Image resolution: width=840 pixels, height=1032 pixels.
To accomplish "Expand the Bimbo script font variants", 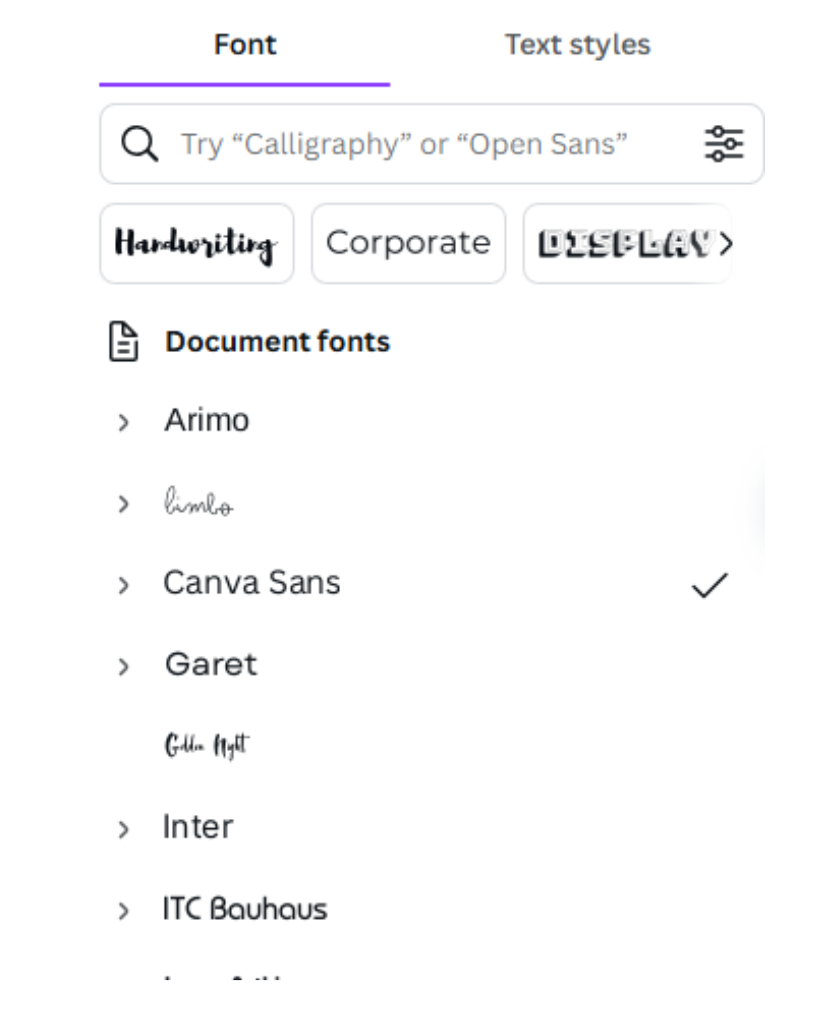I will tap(124, 504).
